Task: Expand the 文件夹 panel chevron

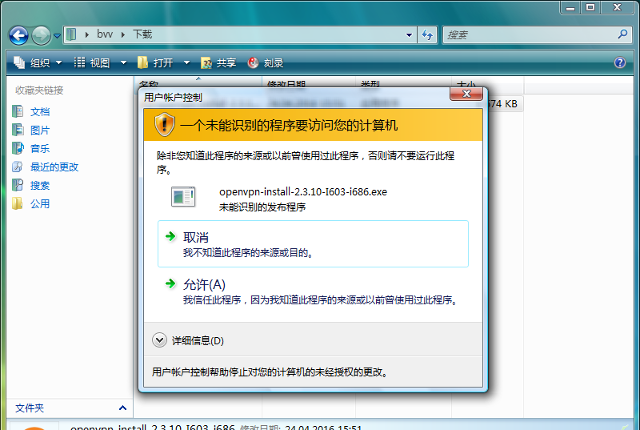Action: (122, 408)
